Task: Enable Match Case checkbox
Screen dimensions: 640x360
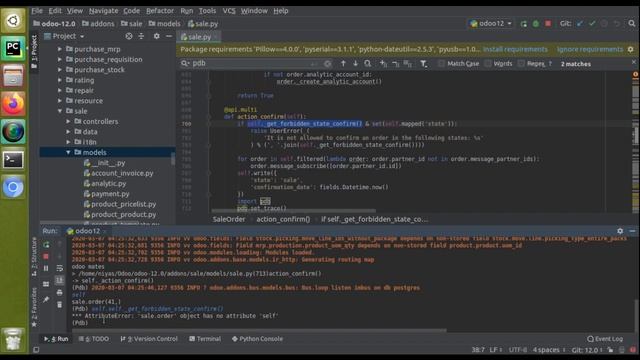Action: 441,64
